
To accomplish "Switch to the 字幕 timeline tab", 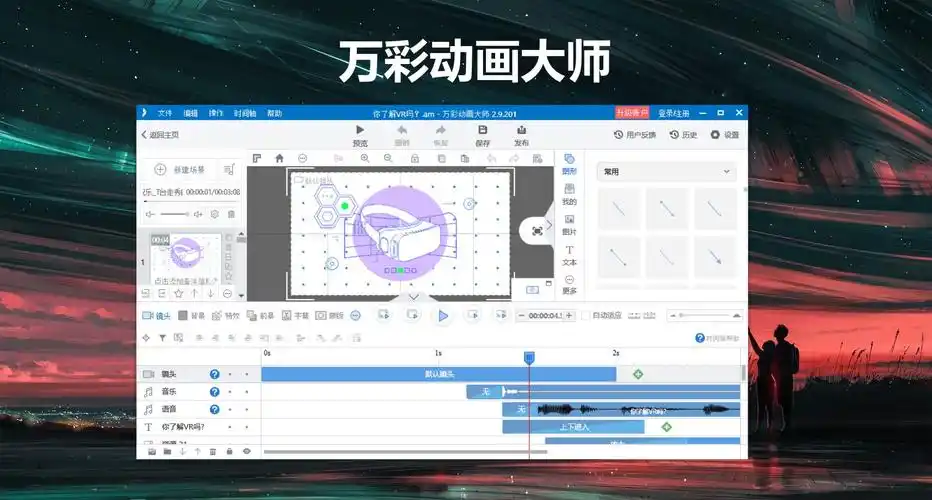I will [x=295, y=316].
